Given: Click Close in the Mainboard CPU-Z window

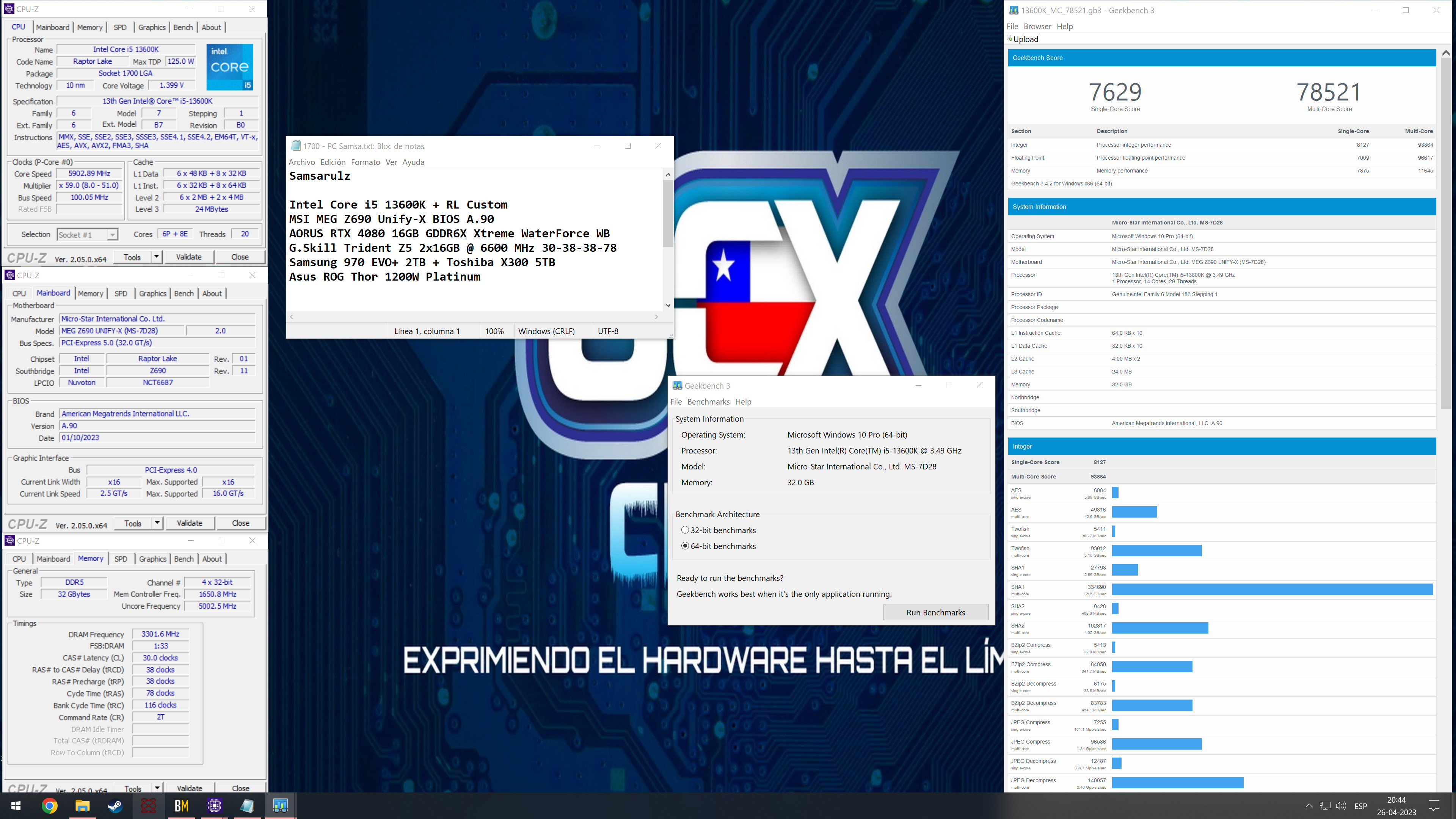Looking at the screenshot, I should (x=240, y=523).
